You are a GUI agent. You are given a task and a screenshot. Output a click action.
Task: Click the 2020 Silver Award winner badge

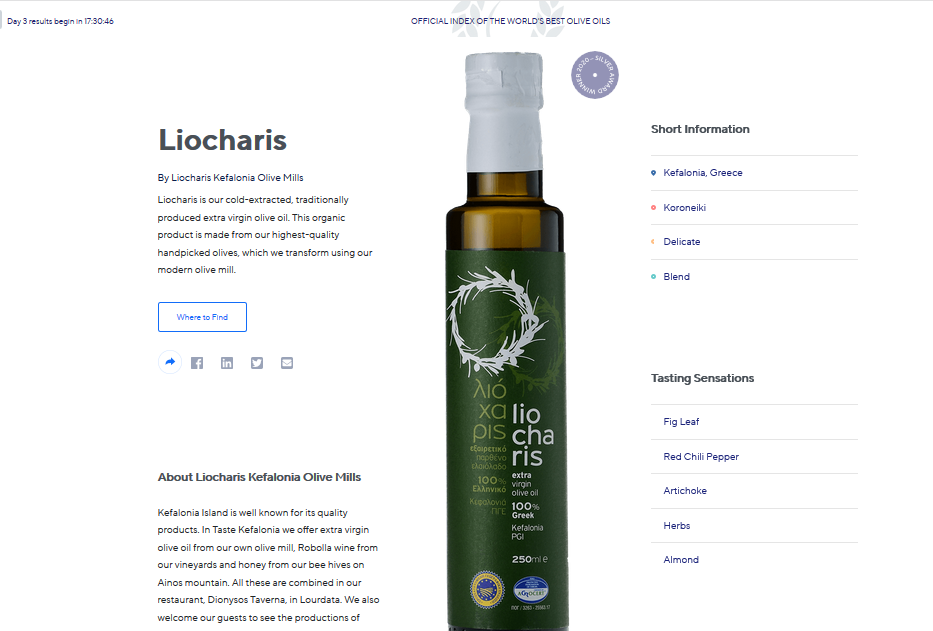594,75
